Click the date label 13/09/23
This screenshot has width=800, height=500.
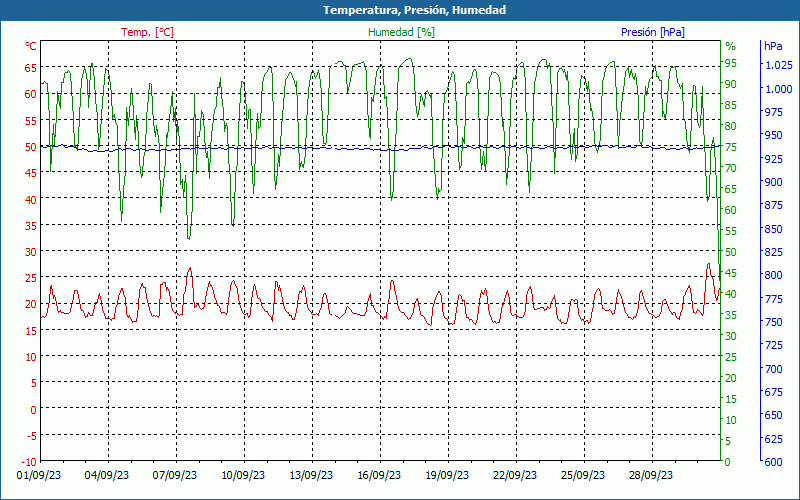click(x=311, y=476)
